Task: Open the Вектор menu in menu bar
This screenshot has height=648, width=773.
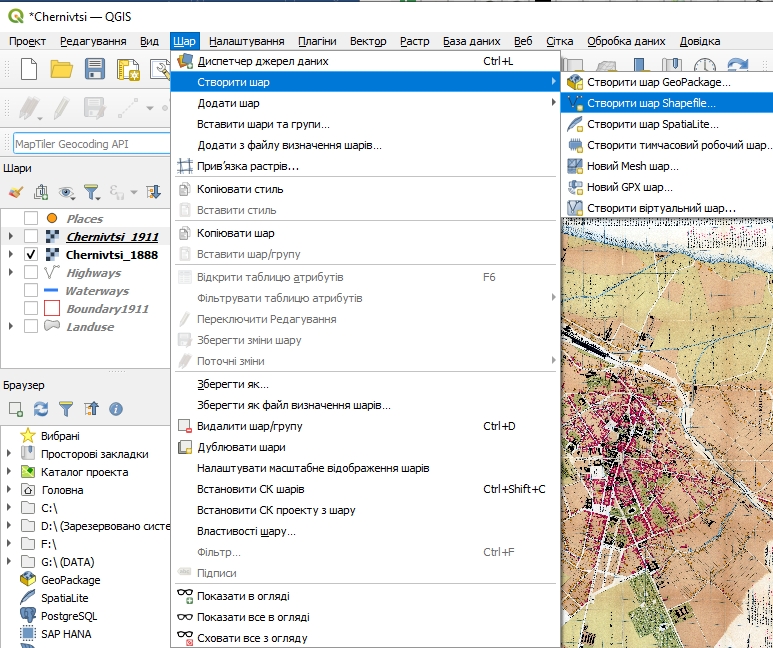Action: click(x=368, y=41)
